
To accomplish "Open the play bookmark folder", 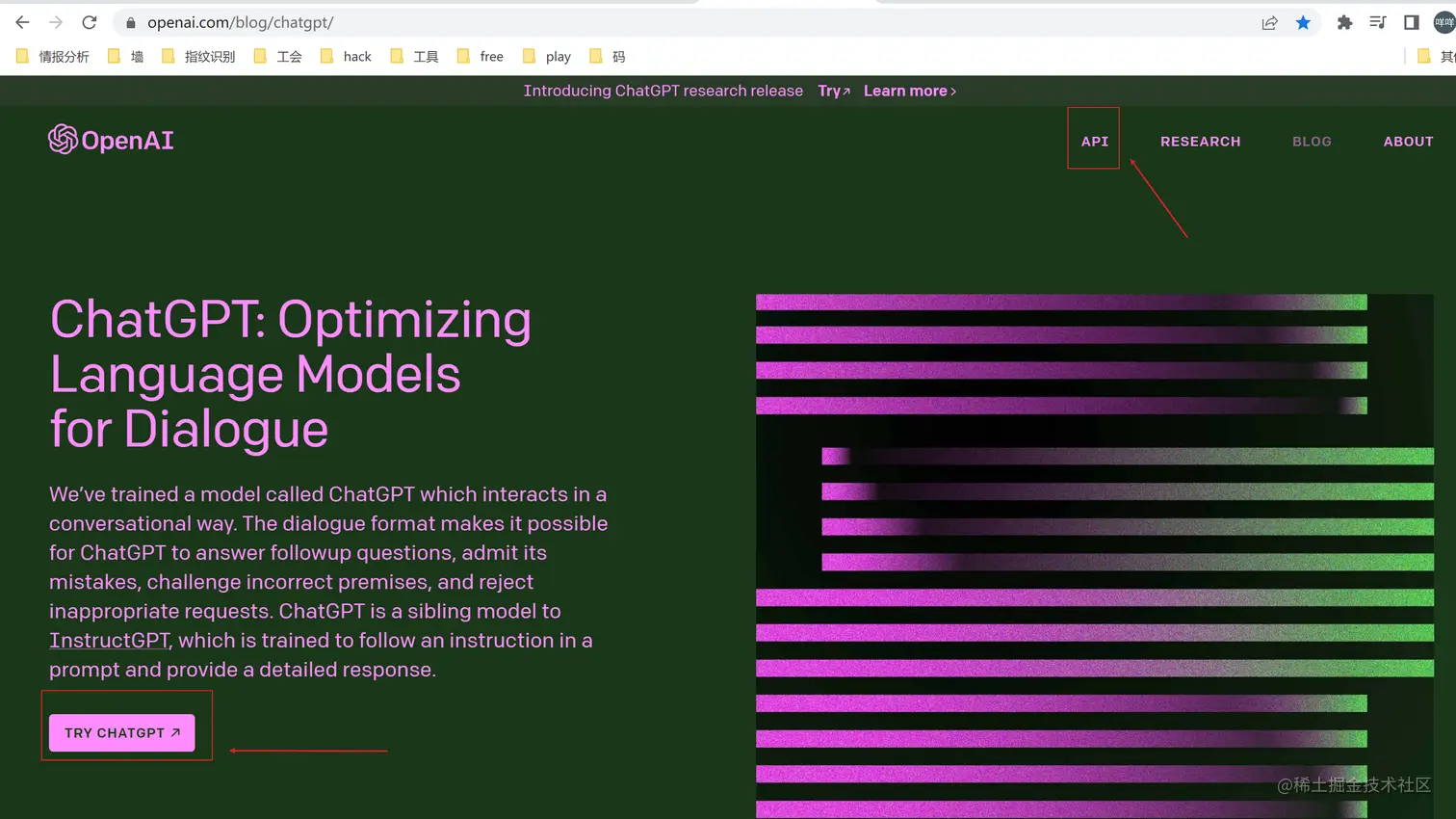I will [546, 57].
